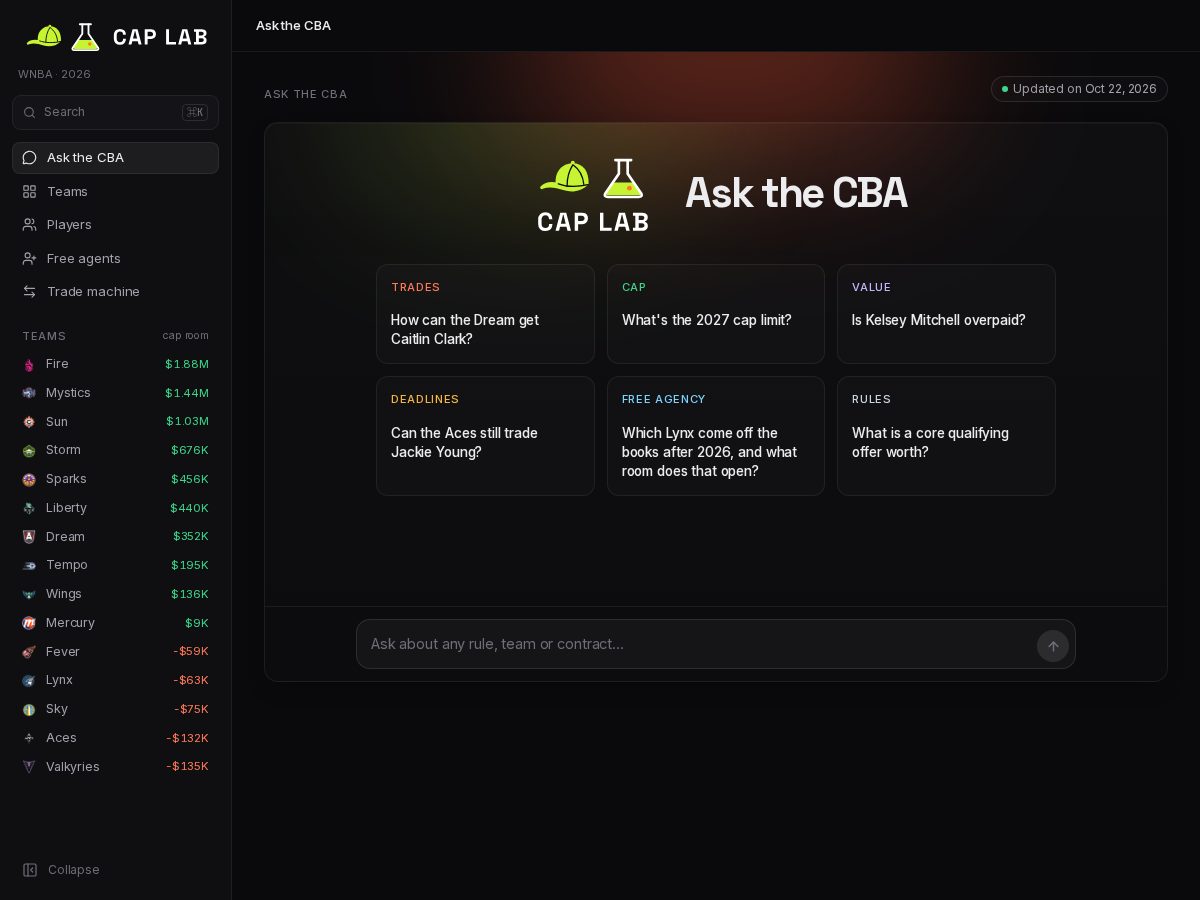Click the Wings cap room $136K
The height and width of the screenshot is (900, 1200).
tap(190, 594)
